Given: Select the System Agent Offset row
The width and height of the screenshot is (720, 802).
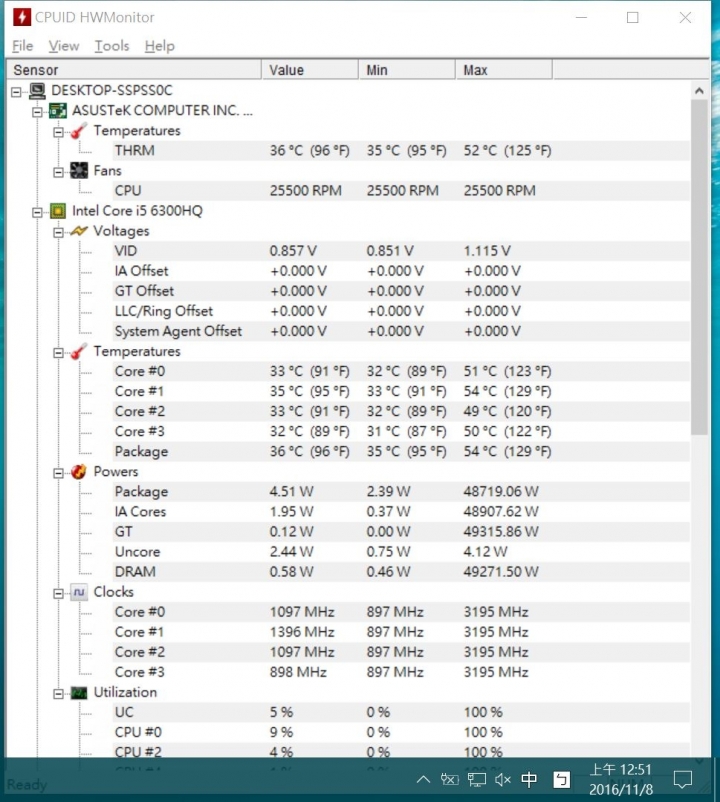Looking at the screenshot, I should pyautogui.click(x=400, y=331).
